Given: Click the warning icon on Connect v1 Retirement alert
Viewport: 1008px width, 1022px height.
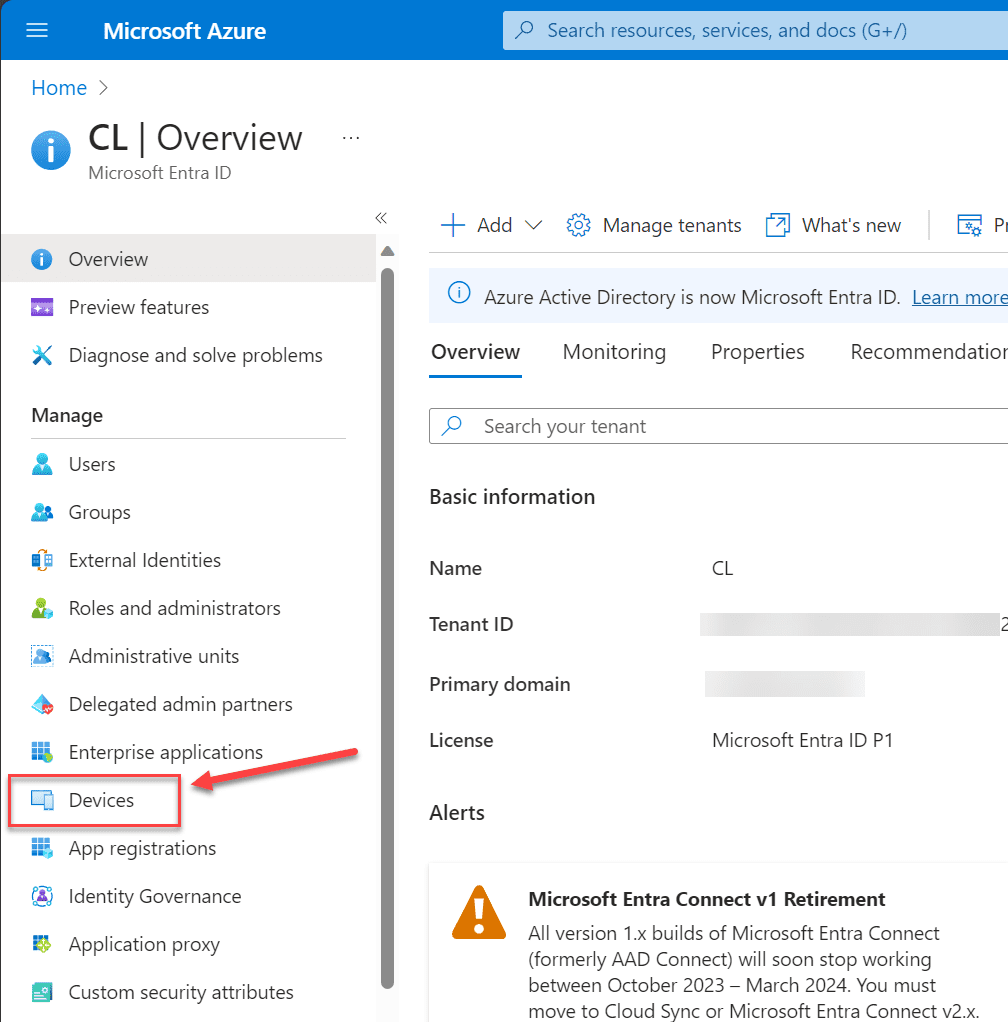Looking at the screenshot, I should pyautogui.click(x=479, y=912).
